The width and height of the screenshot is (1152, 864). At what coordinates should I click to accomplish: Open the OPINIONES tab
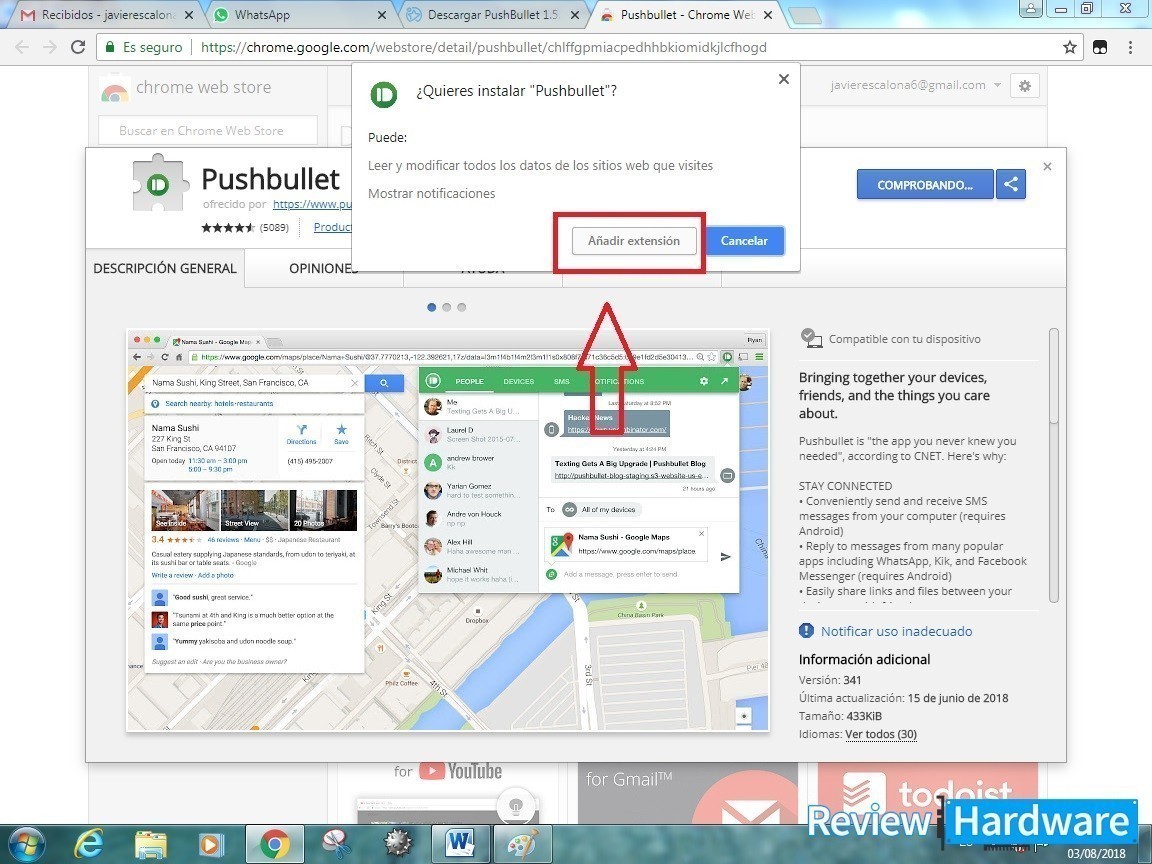pos(322,268)
